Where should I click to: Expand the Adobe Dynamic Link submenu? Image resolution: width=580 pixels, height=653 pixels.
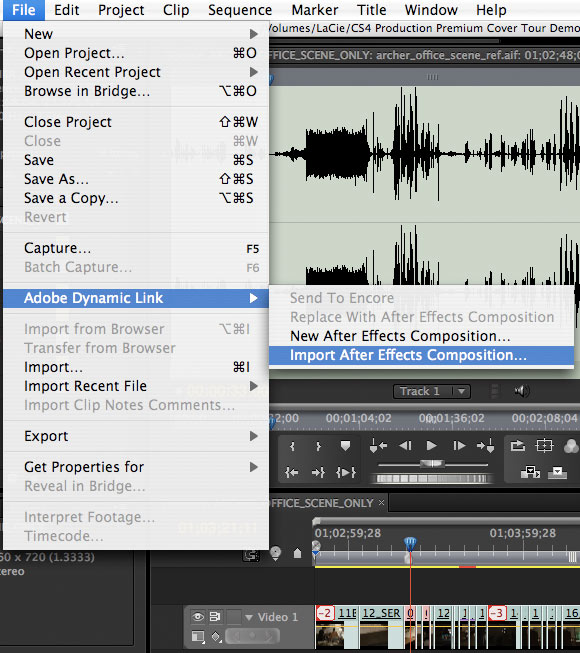click(x=136, y=298)
